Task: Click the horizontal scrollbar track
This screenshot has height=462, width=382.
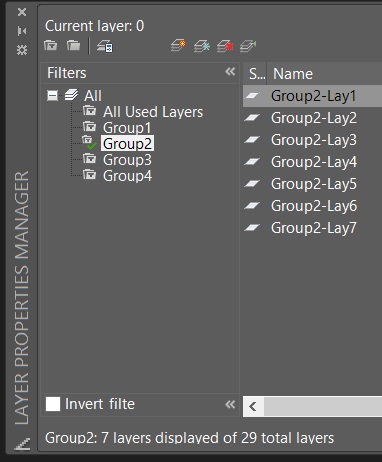Action: (x=323, y=406)
